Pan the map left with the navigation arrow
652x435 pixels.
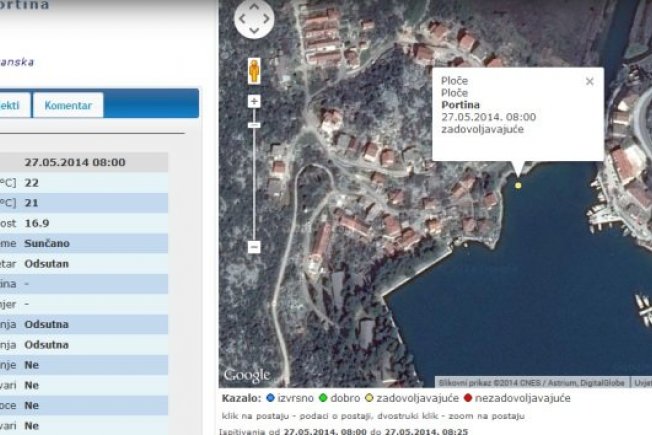241,19
